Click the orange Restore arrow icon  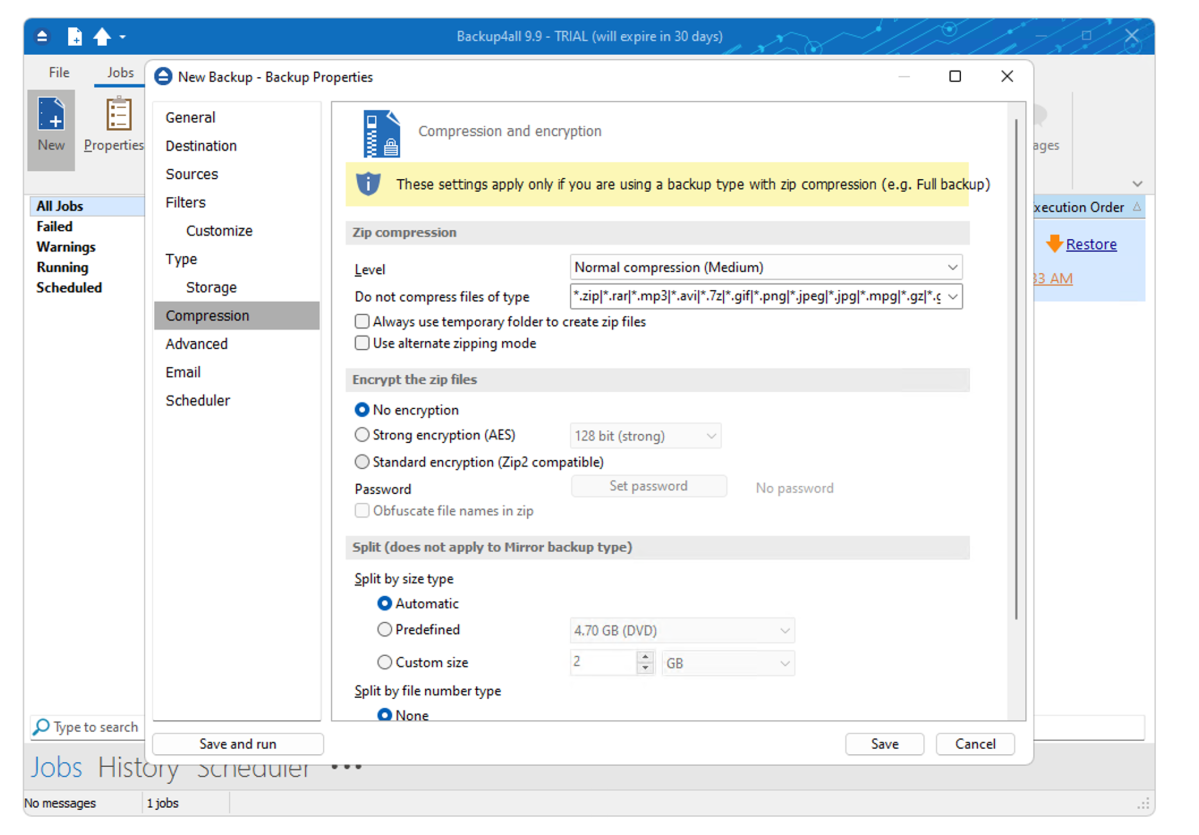click(x=1054, y=244)
